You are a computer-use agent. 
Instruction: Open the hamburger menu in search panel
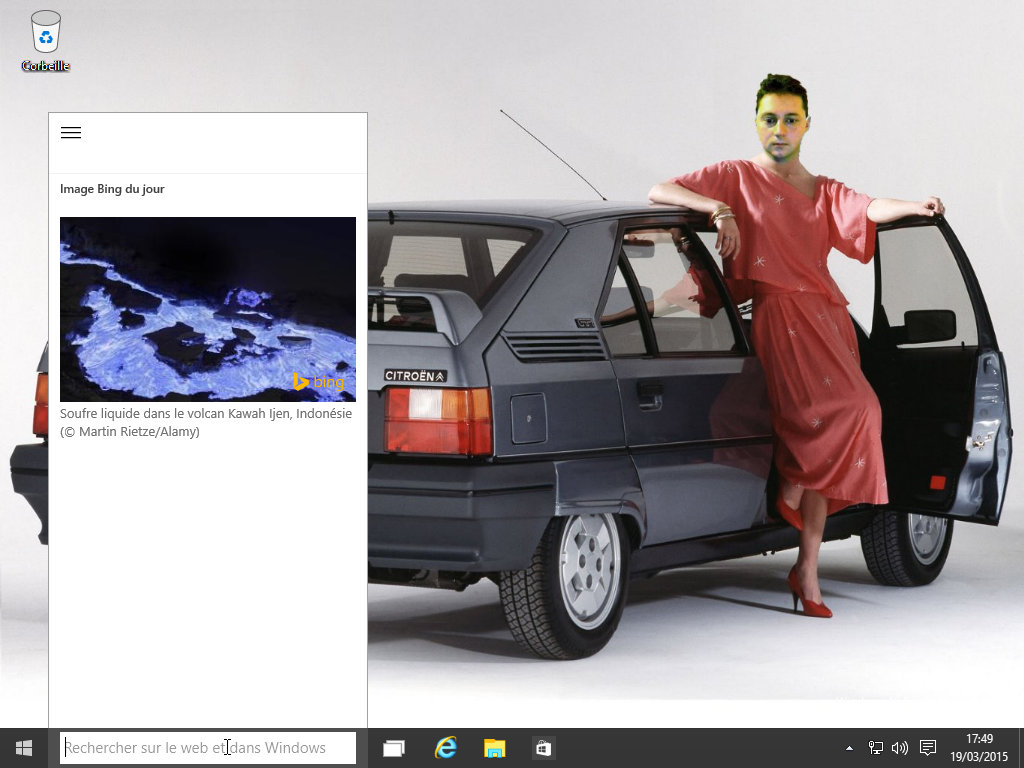[x=71, y=133]
